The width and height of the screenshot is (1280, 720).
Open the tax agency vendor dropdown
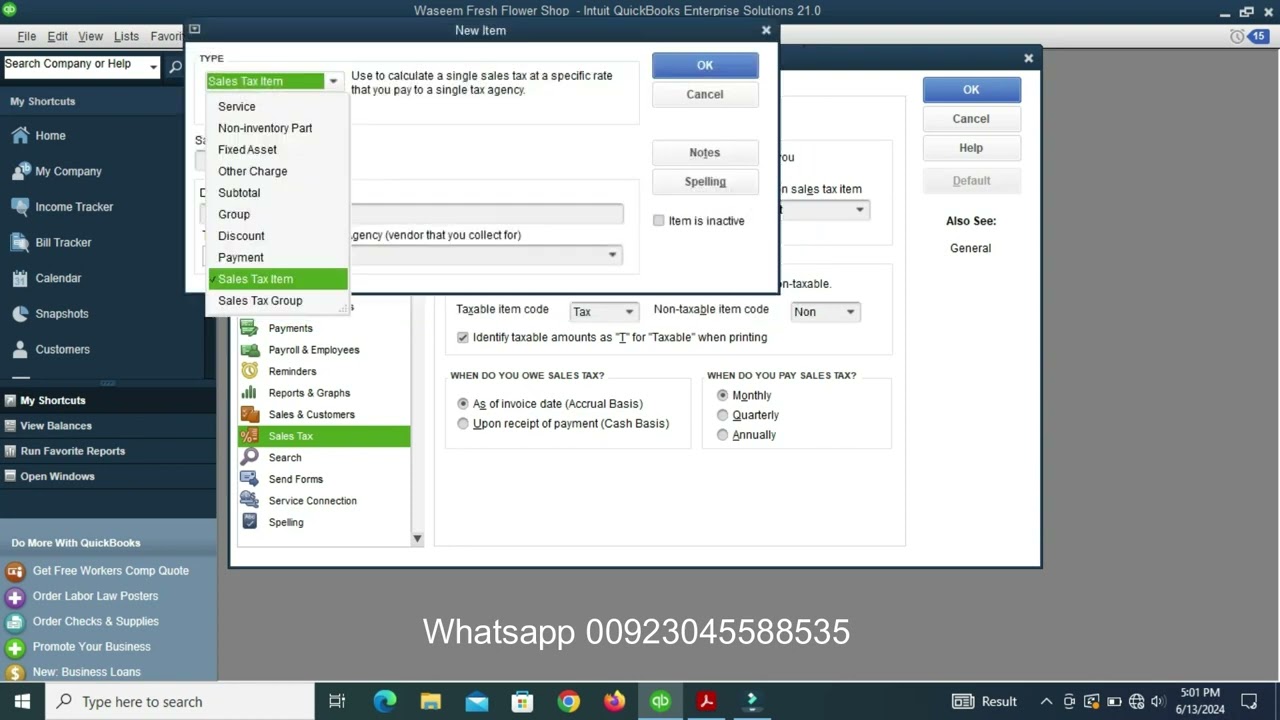[612, 255]
